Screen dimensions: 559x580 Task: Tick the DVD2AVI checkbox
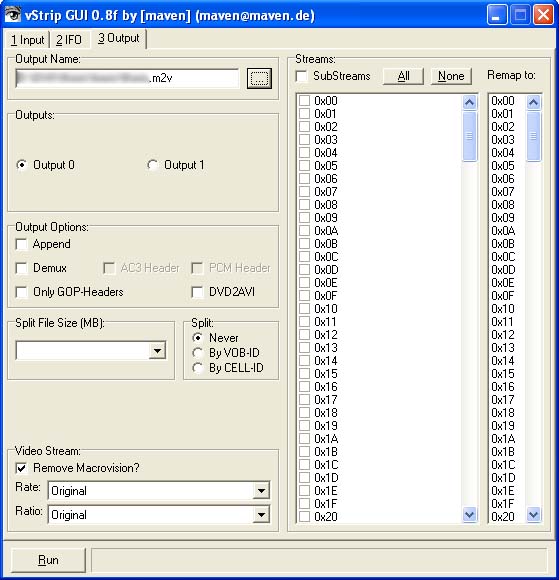click(198, 292)
